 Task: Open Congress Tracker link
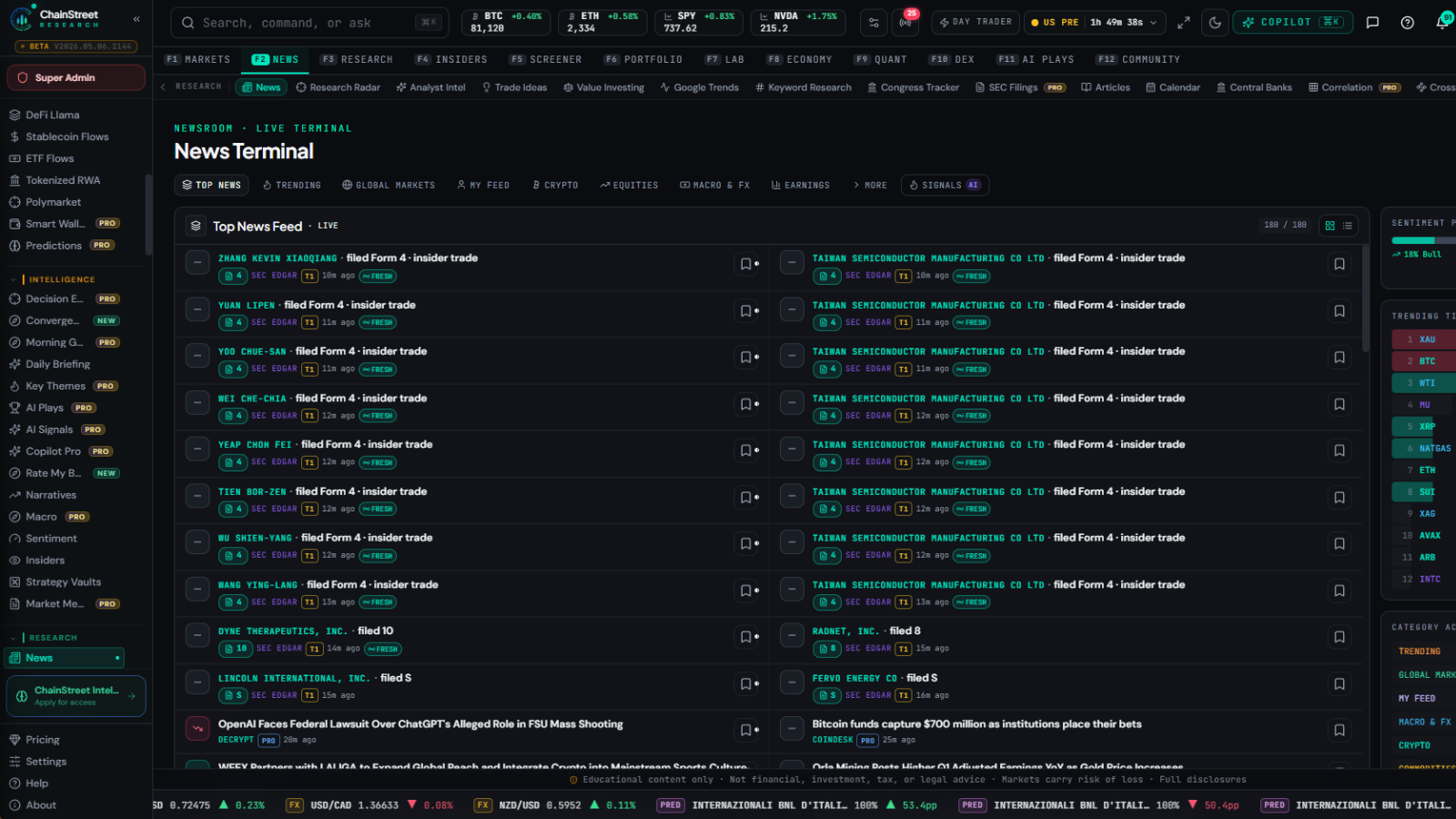pyautogui.click(x=913, y=87)
